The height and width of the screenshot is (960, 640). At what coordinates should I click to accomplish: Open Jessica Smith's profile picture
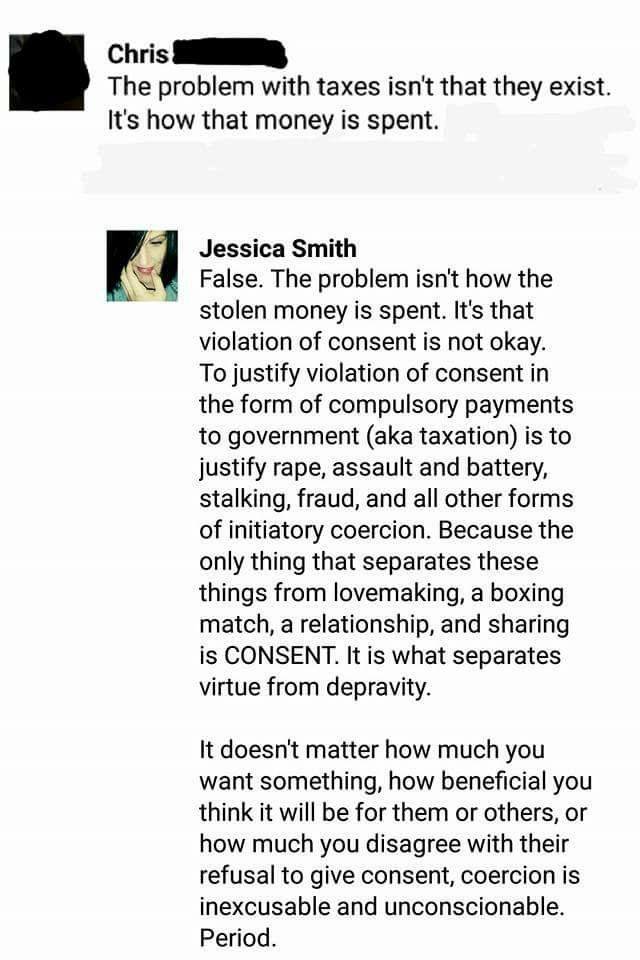(x=142, y=266)
